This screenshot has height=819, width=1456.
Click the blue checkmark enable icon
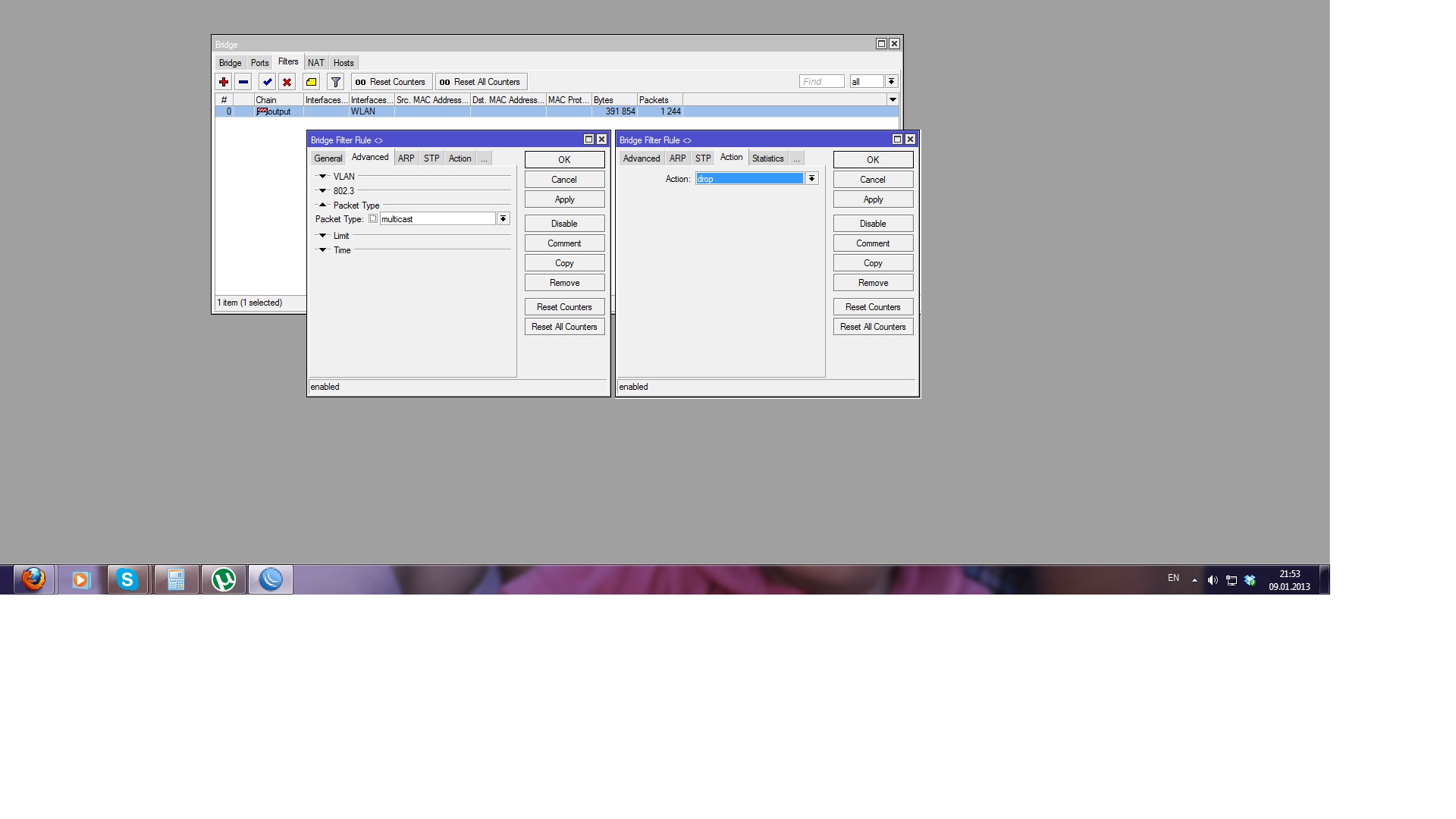(267, 82)
